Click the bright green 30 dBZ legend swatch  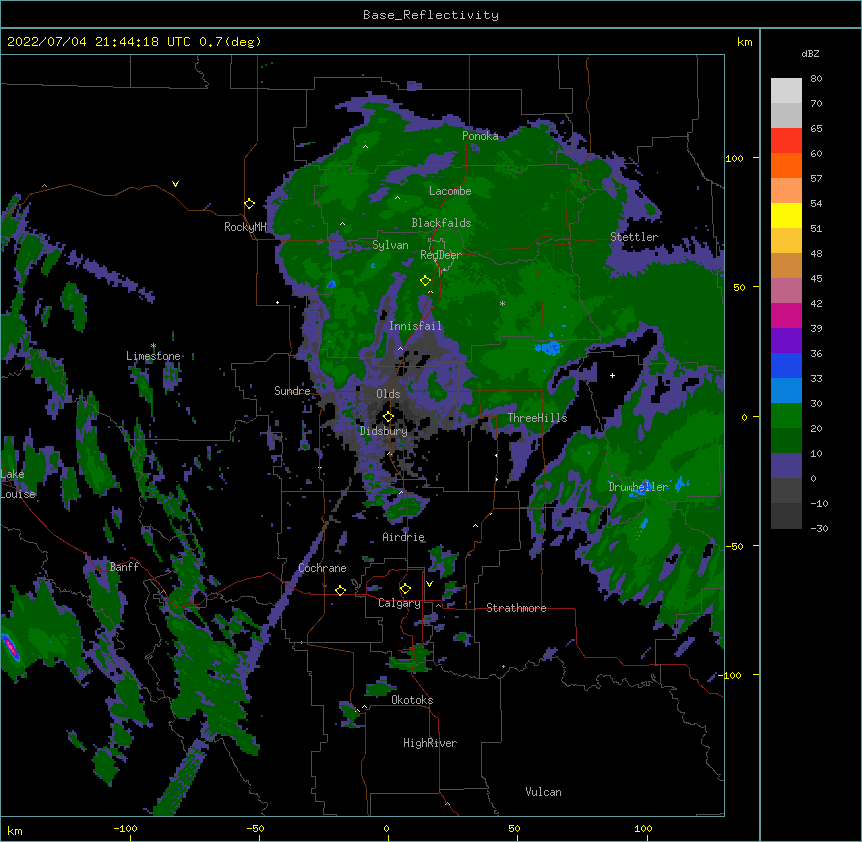[x=786, y=415]
